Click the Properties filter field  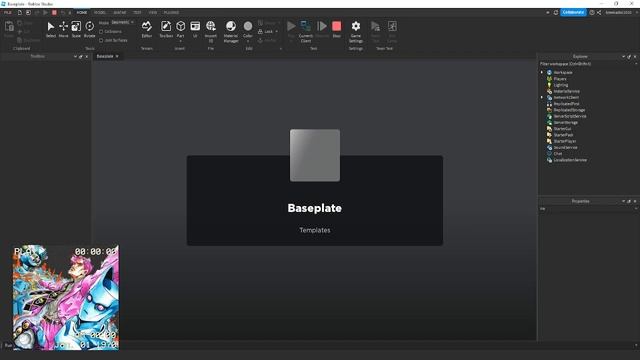(x=589, y=209)
